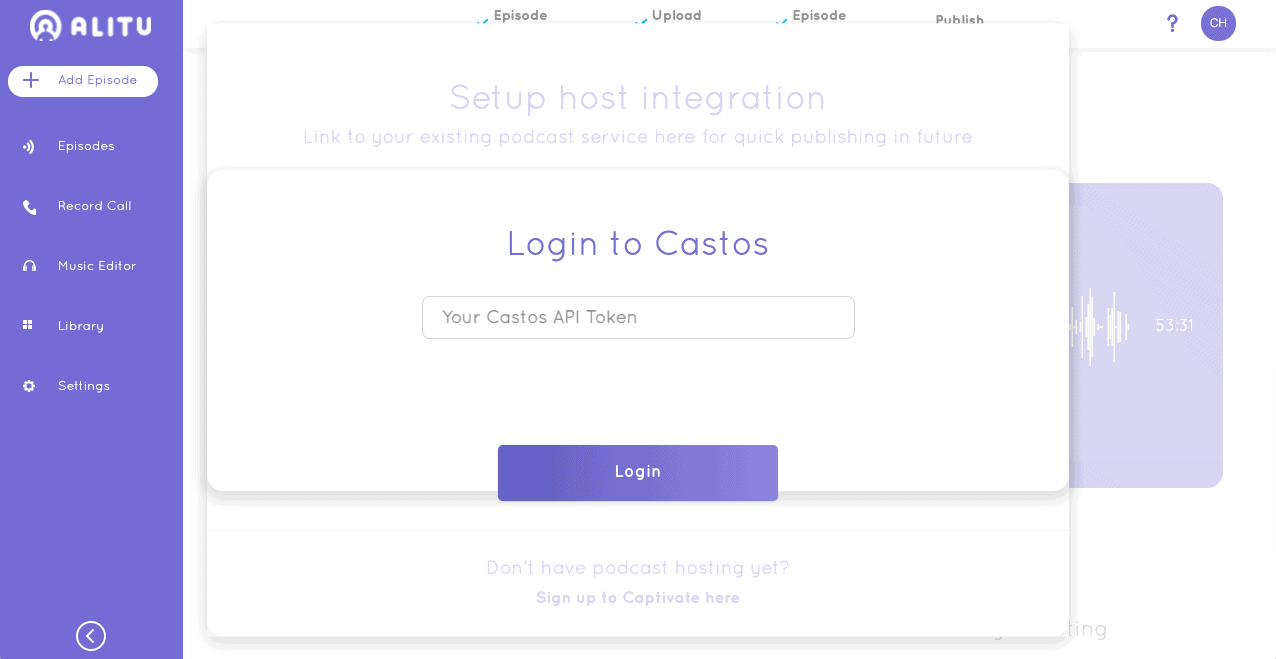
Task: Click the Add Episode label
Action: pos(97,80)
